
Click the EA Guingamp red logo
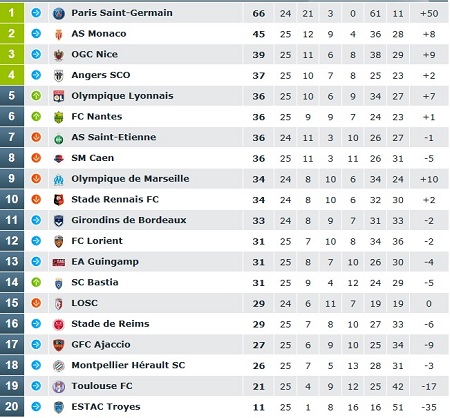click(x=59, y=262)
